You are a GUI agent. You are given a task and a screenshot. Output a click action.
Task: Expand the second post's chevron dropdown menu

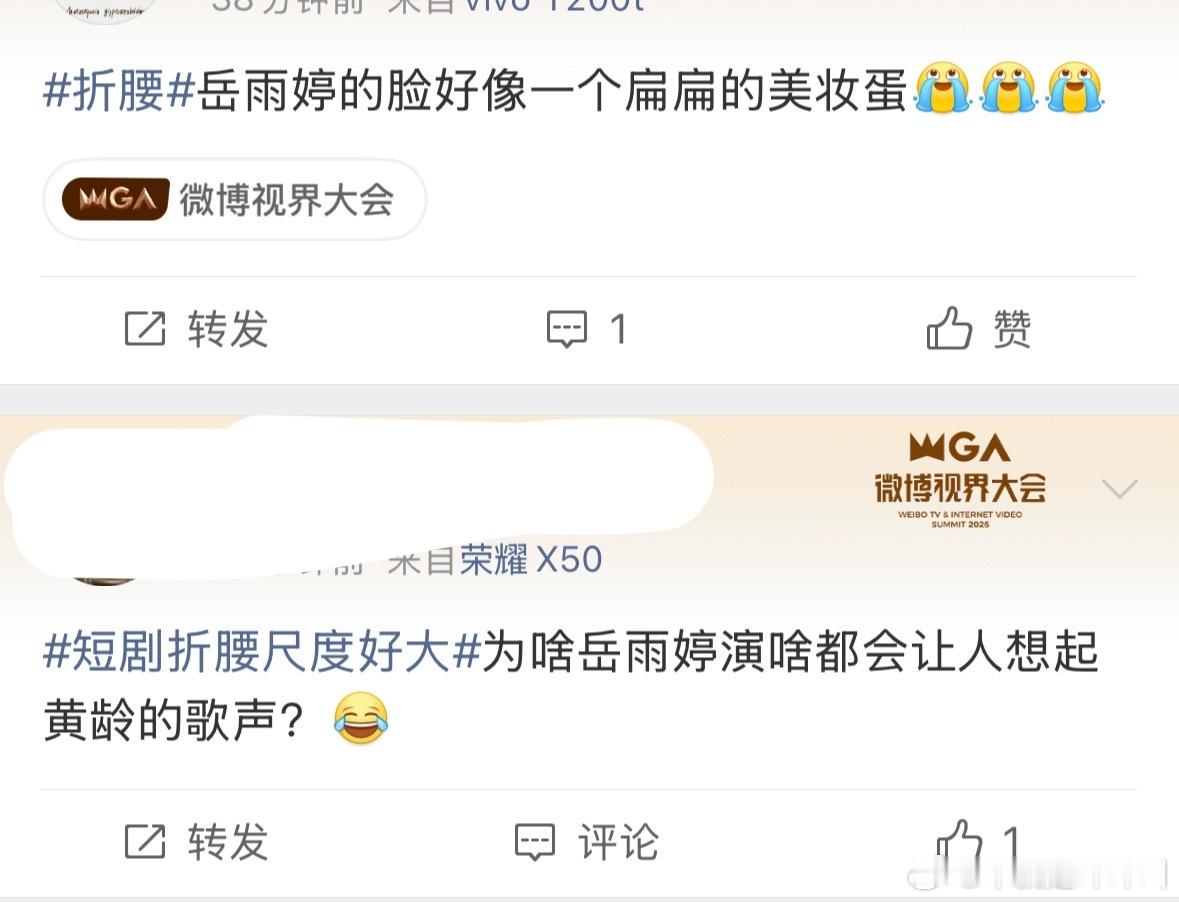pyautogui.click(x=1119, y=489)
